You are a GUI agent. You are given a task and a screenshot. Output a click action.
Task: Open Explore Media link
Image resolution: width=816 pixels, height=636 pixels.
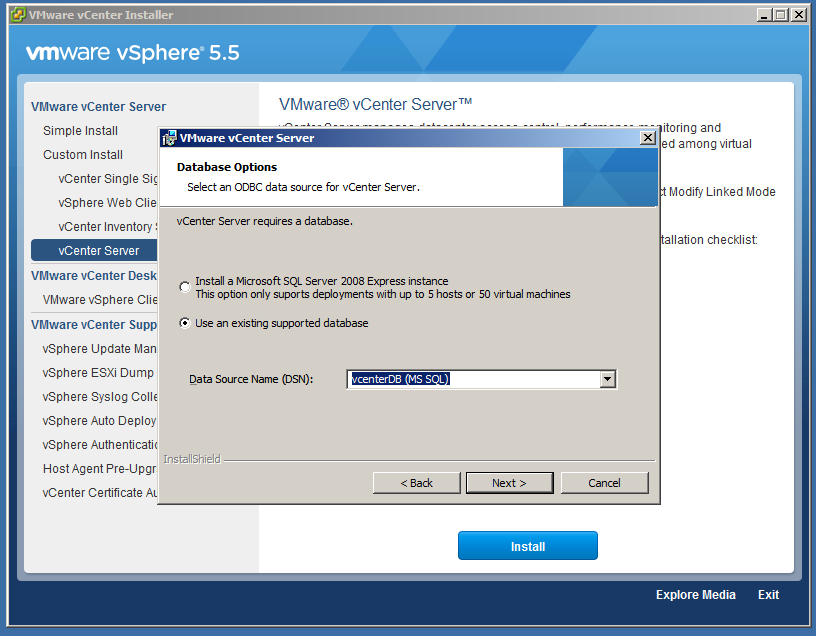[x=695, y=595]
